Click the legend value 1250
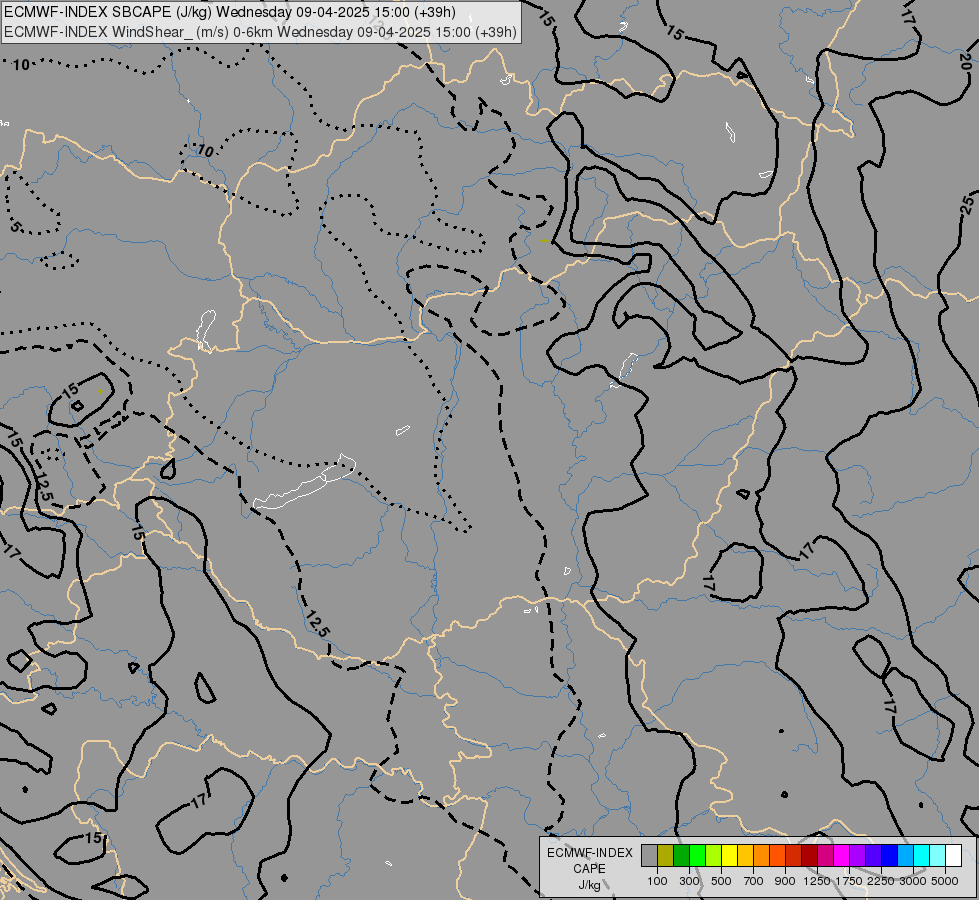The image size is (979, 900). tap(817, 881)
